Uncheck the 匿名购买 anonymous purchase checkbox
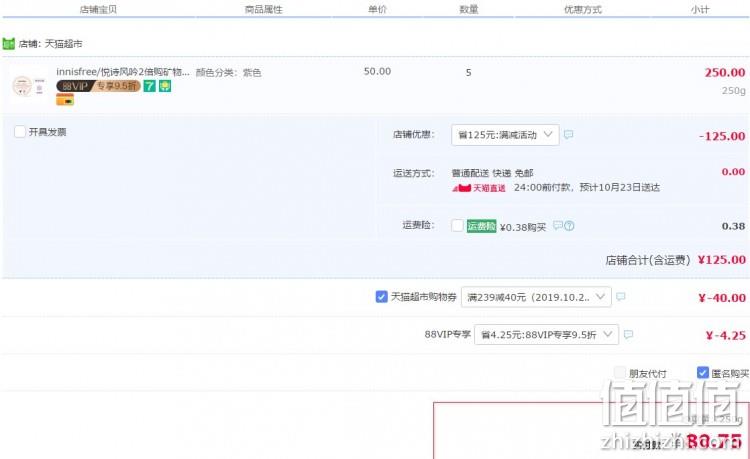This screenshot has height=459, width=750. (703, 372)
